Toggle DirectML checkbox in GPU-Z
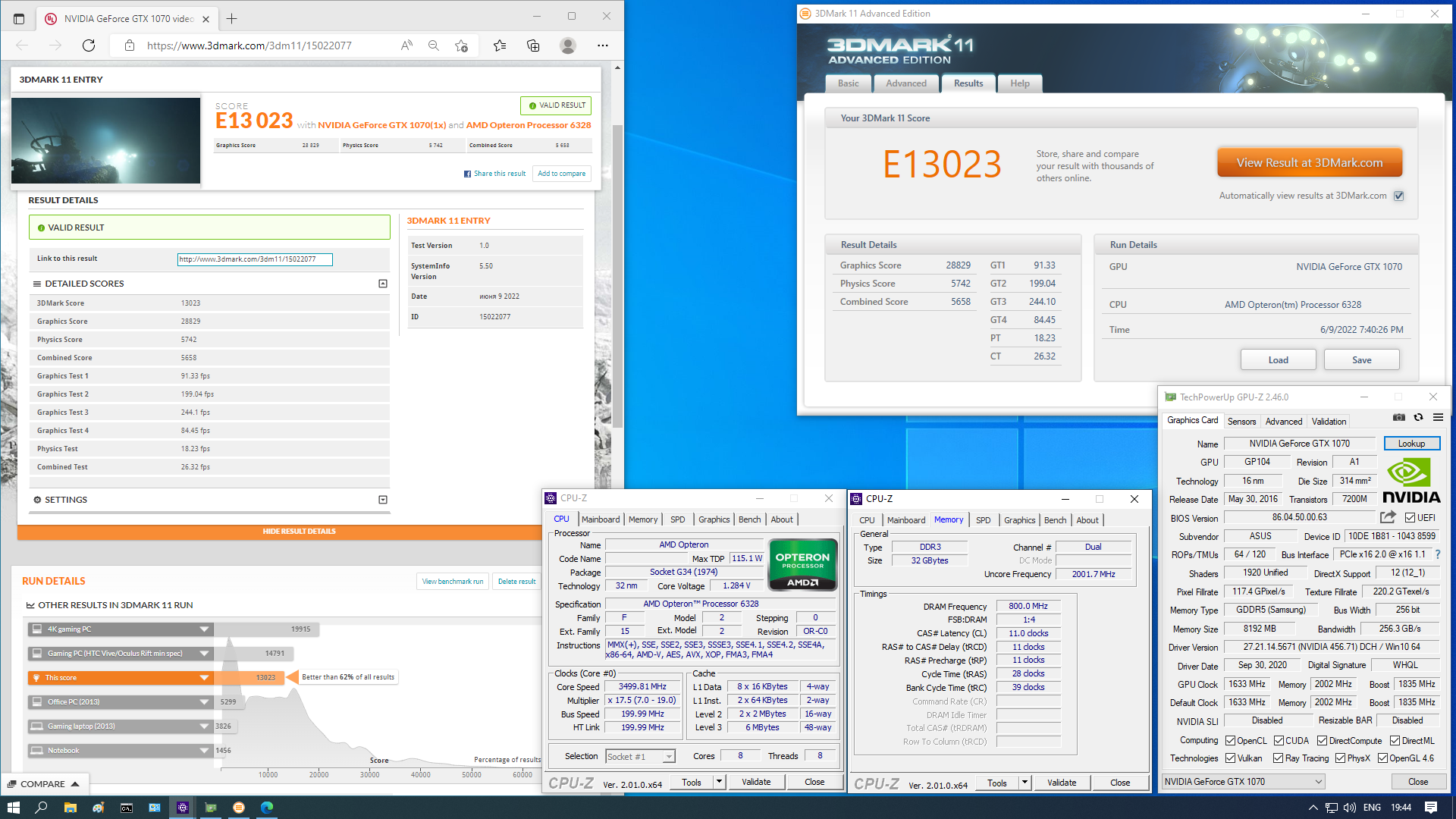This screenshot has width=1456, height=819. tap(1395, 741)
